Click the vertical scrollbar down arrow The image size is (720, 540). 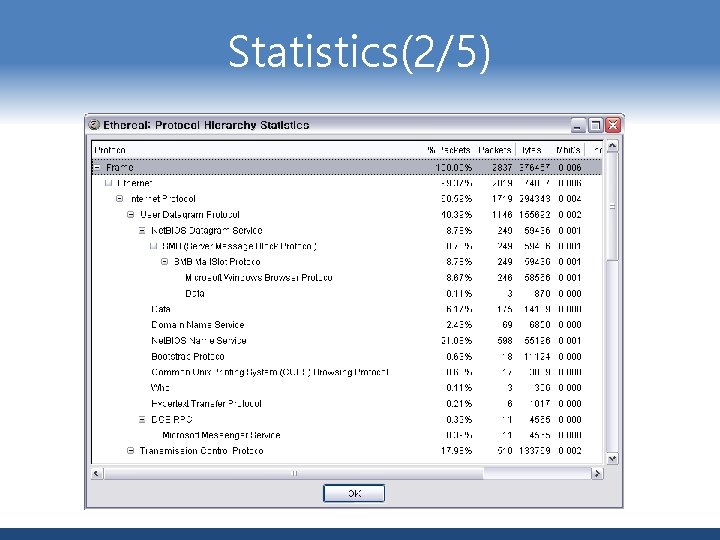[612, 458]
